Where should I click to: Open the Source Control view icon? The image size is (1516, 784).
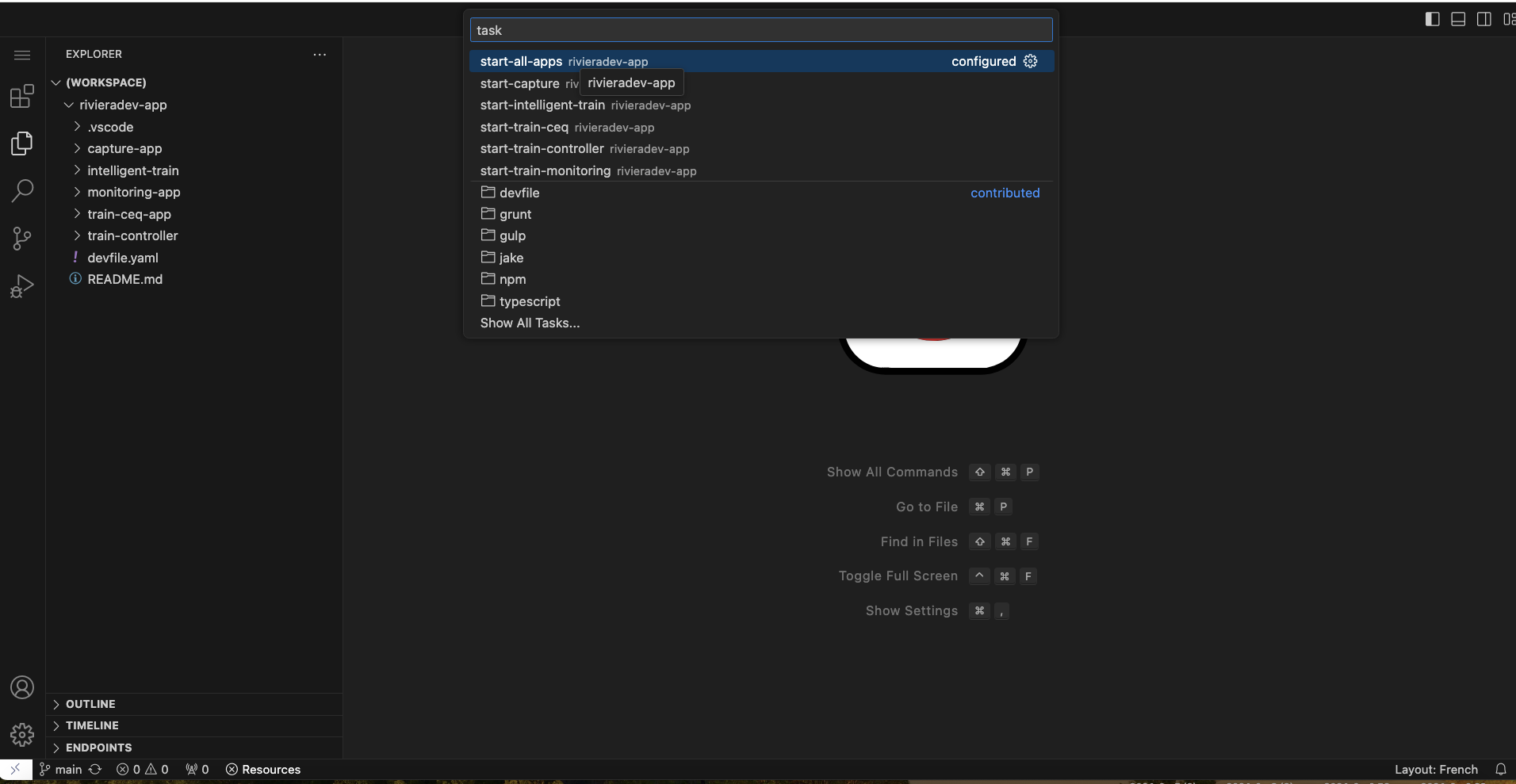(x=22, y=238)
